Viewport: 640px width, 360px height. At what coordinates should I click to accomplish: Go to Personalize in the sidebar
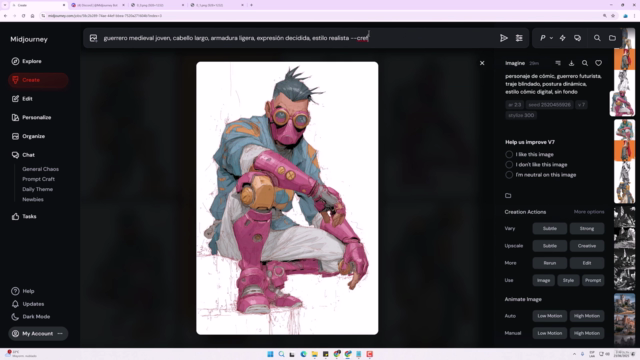pos(31,118)
